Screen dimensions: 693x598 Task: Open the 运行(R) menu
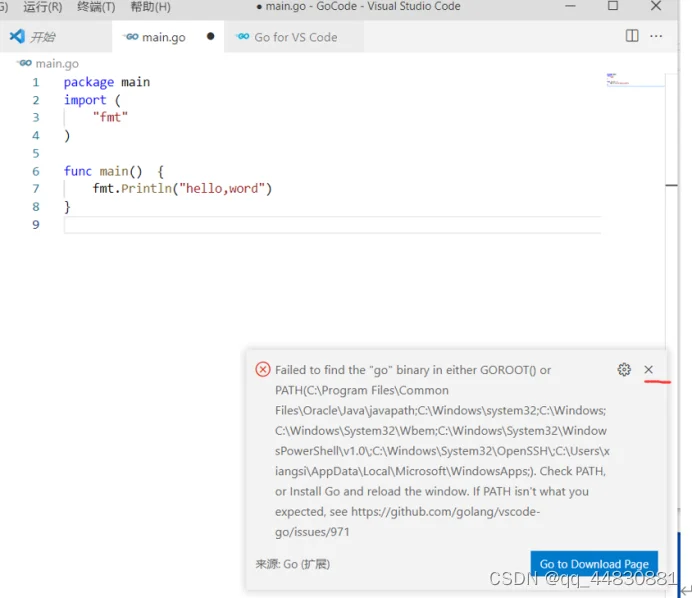click(x=42, y=7)
